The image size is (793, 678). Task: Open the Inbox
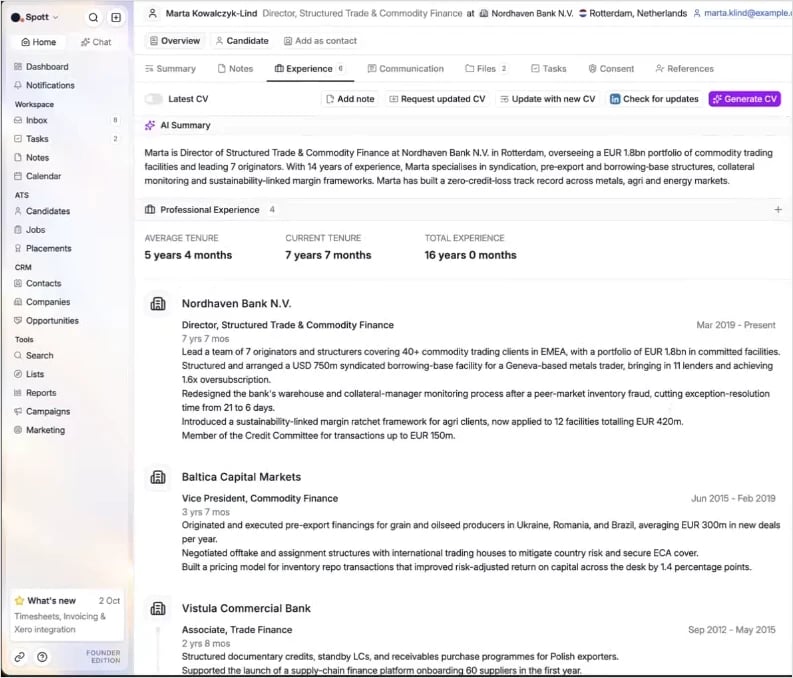[x=66, y=120]
